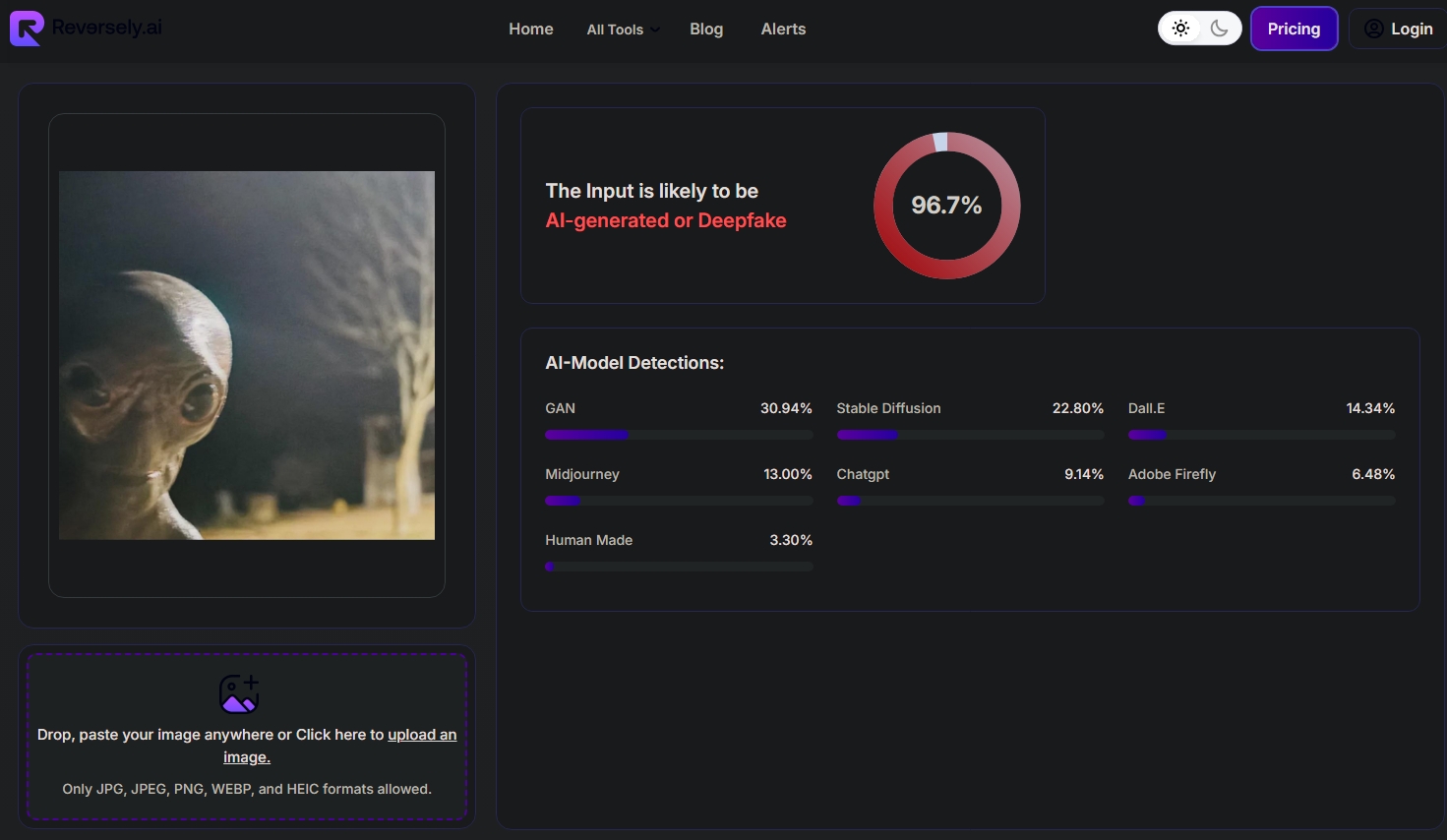Click the Midjourney label

pyautogui.click(x=582, y=474)
